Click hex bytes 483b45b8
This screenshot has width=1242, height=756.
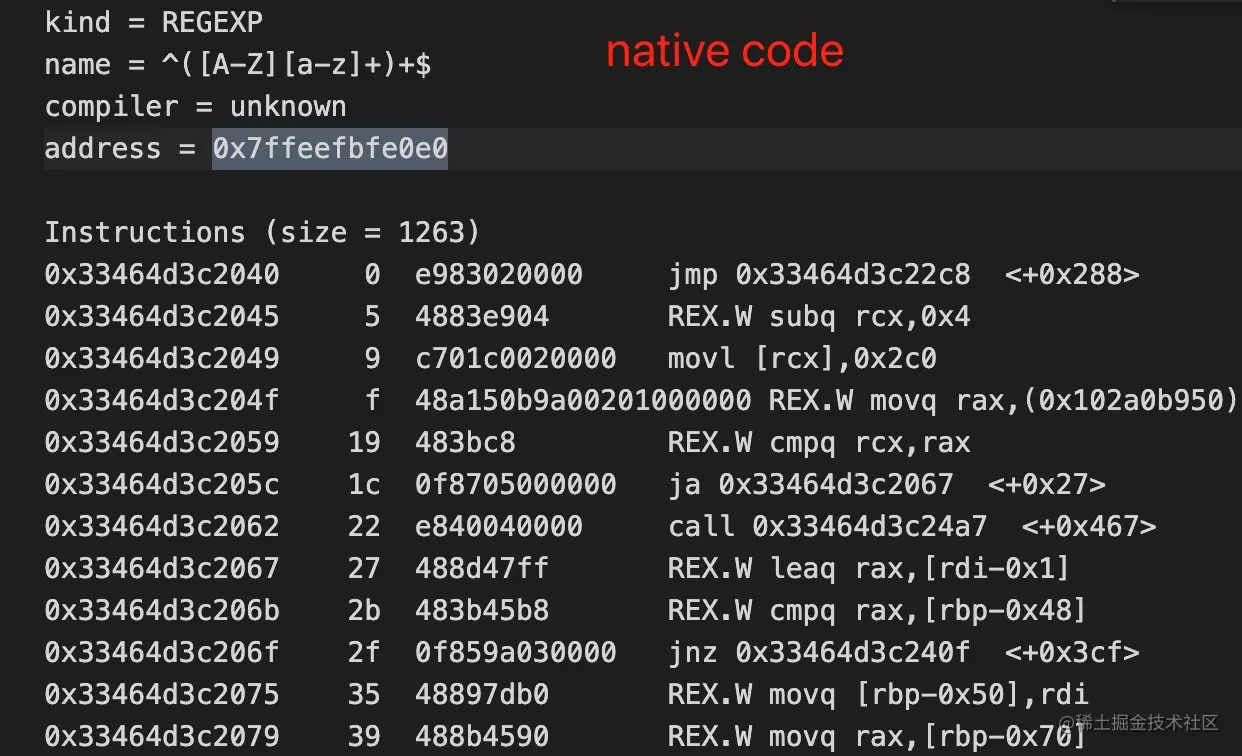(482, 611)
